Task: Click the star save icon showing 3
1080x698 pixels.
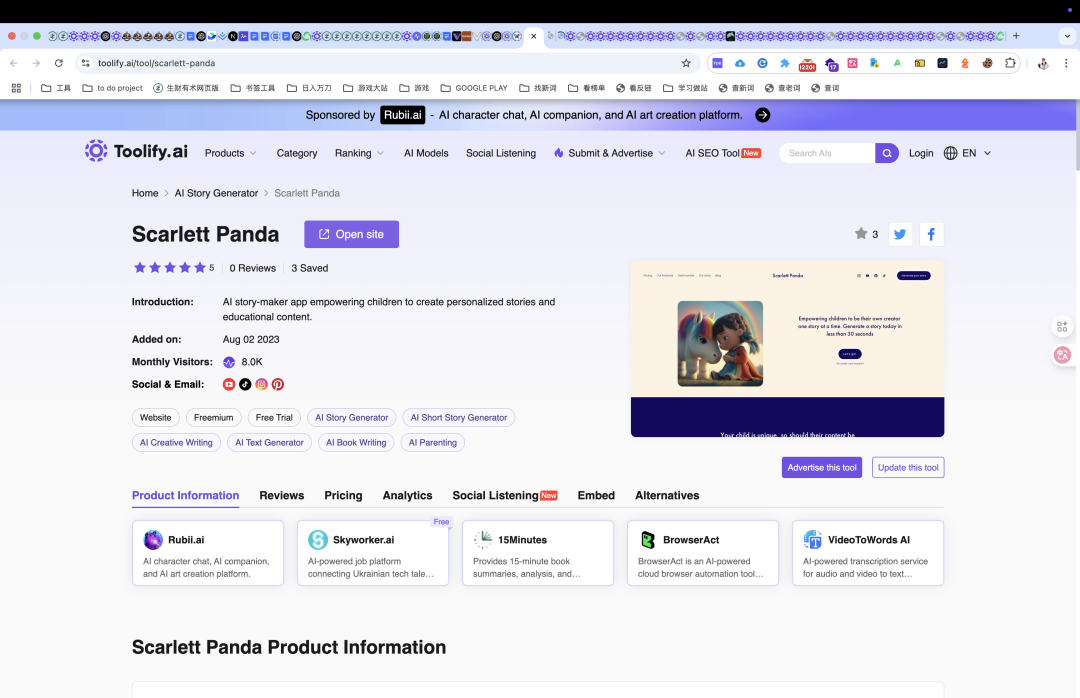Action: (861, 234)
